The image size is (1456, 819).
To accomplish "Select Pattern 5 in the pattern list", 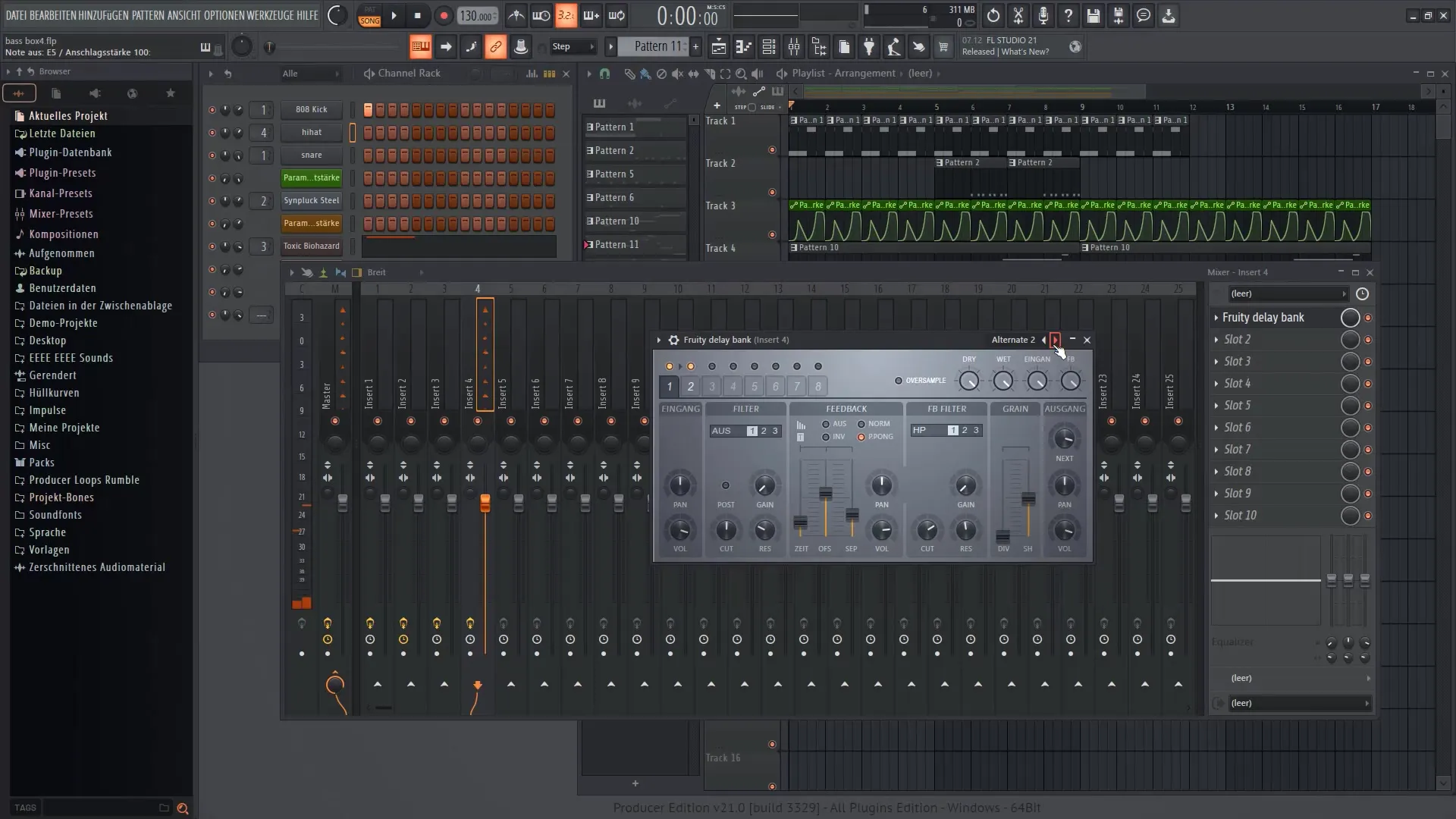I will [635, 174].
